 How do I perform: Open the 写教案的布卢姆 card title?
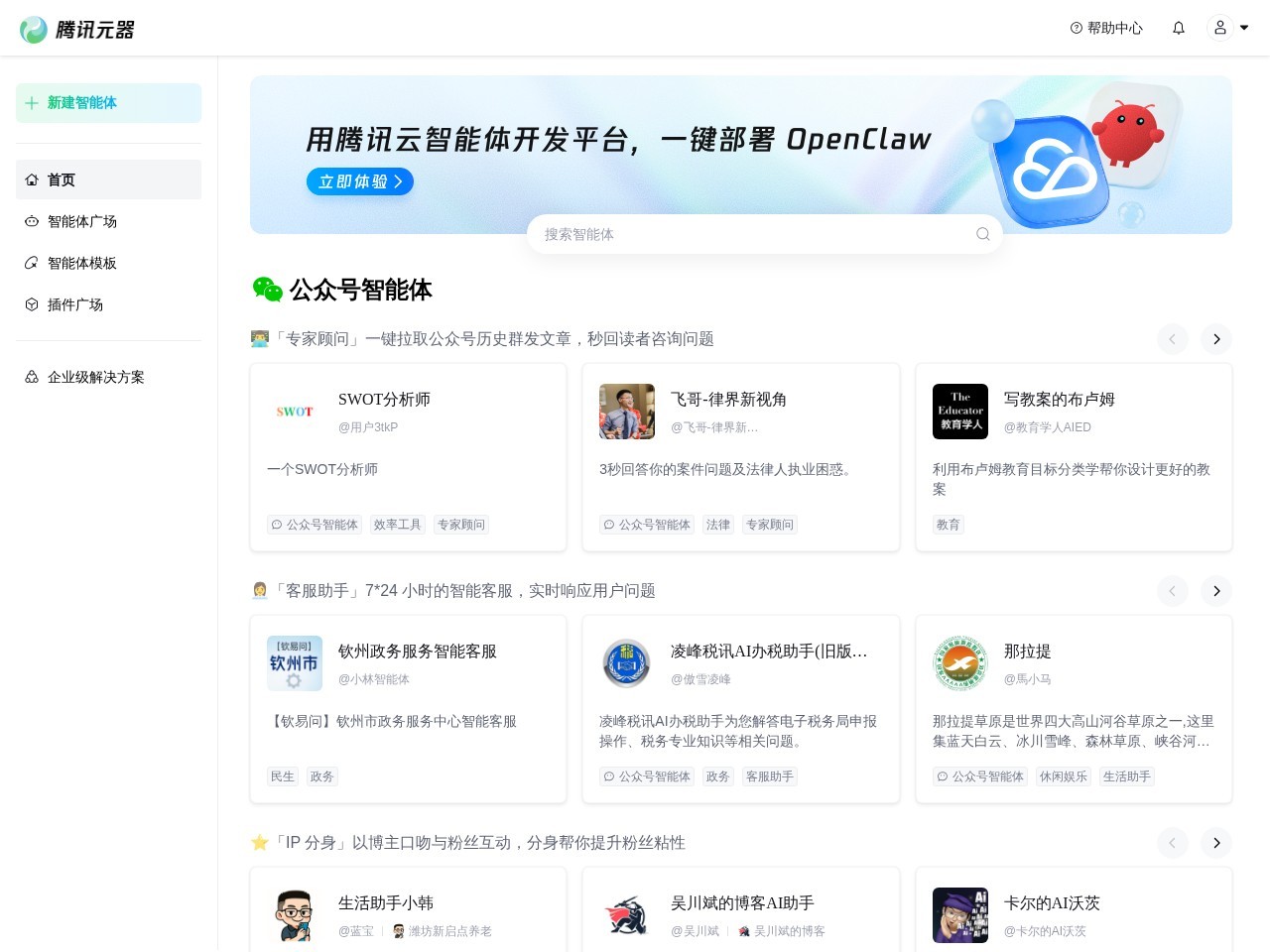tap(1060, 400)
